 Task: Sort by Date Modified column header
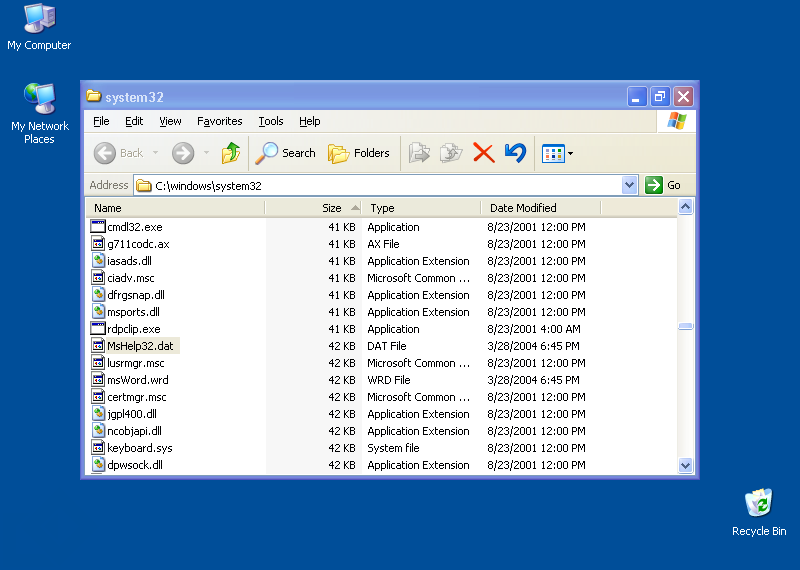click(x=541, y=208)
